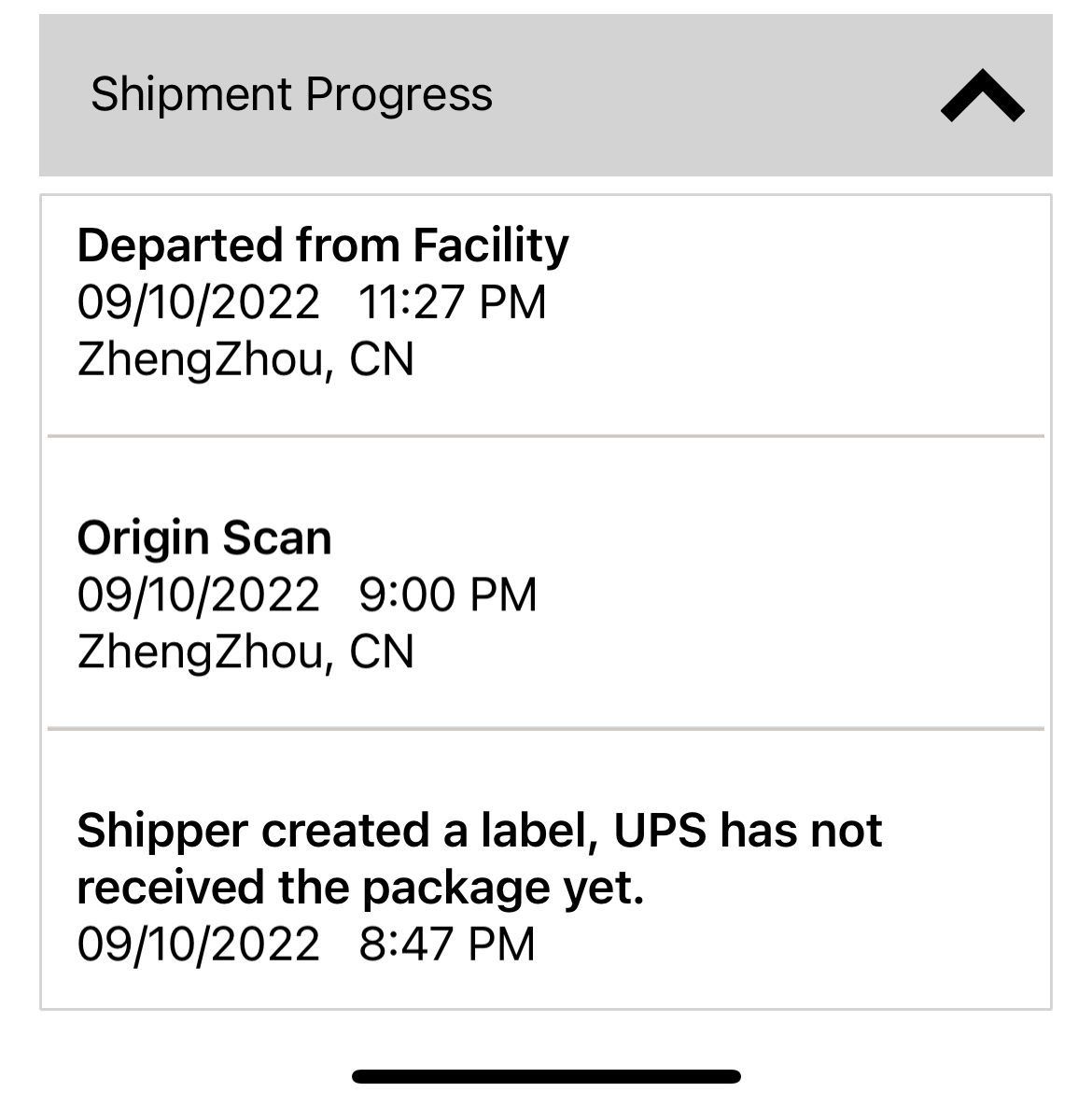
Task: Click the Shipment Progress header title
Action: point(291,94)
